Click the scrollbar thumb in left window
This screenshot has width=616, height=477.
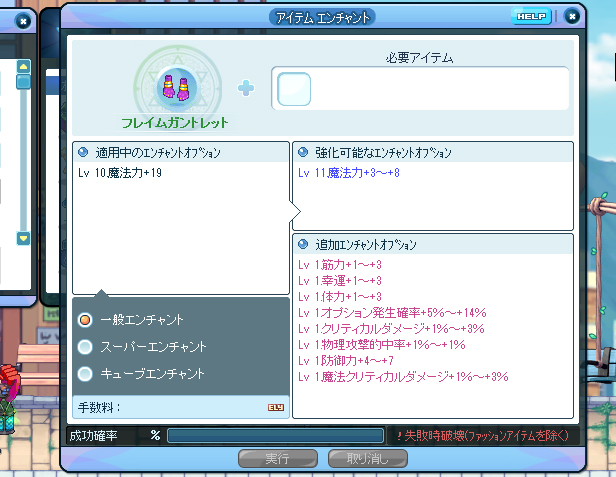24,81
